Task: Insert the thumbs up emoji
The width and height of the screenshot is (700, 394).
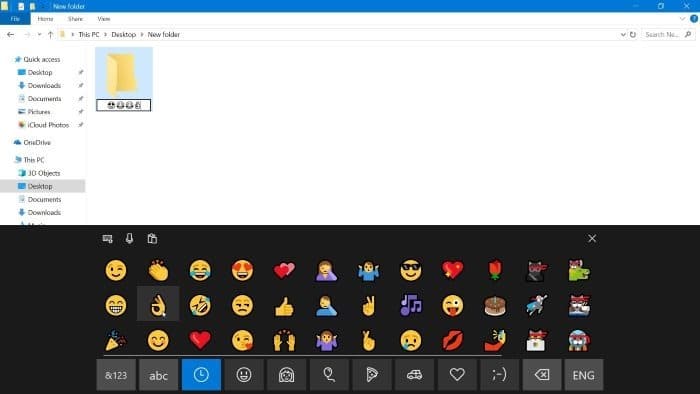Action: pyautogui.click(x=284, y=306)
